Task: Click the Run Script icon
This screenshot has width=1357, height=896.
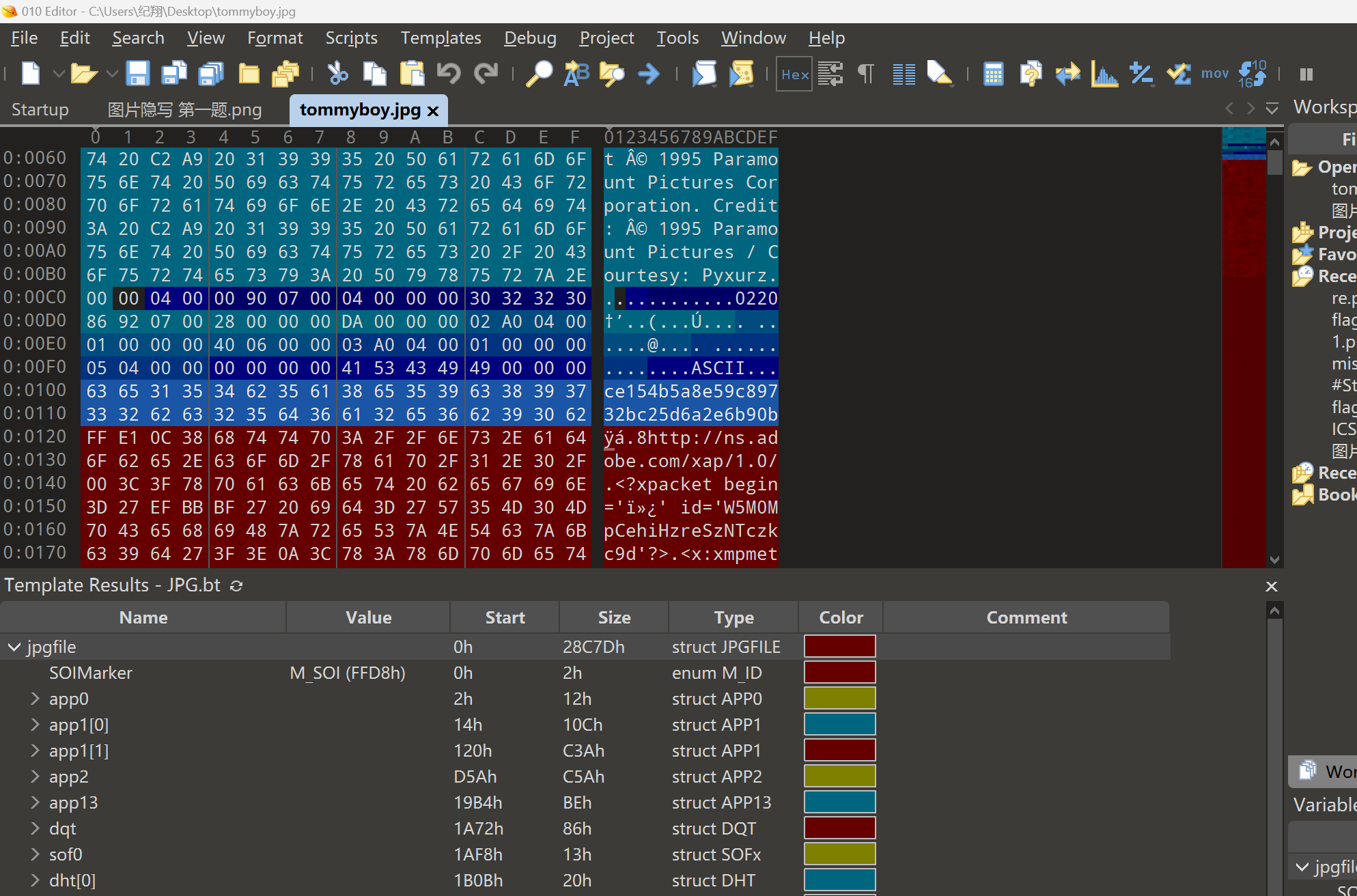Action: [x=704, y=73]
